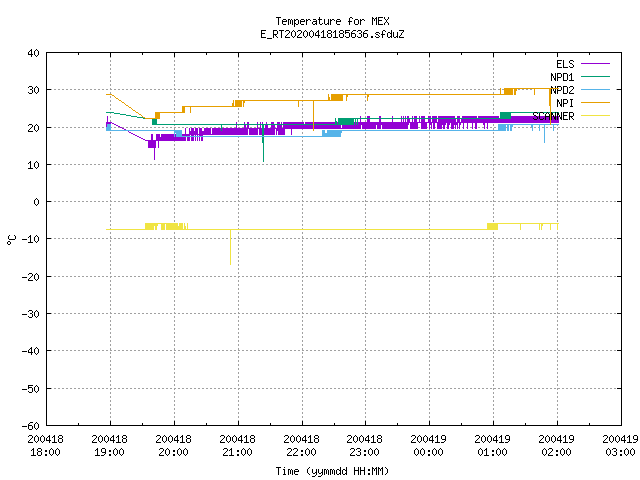Pick the purple ELS legend line sample
This screenshot has width=640, height=480.
595,64
